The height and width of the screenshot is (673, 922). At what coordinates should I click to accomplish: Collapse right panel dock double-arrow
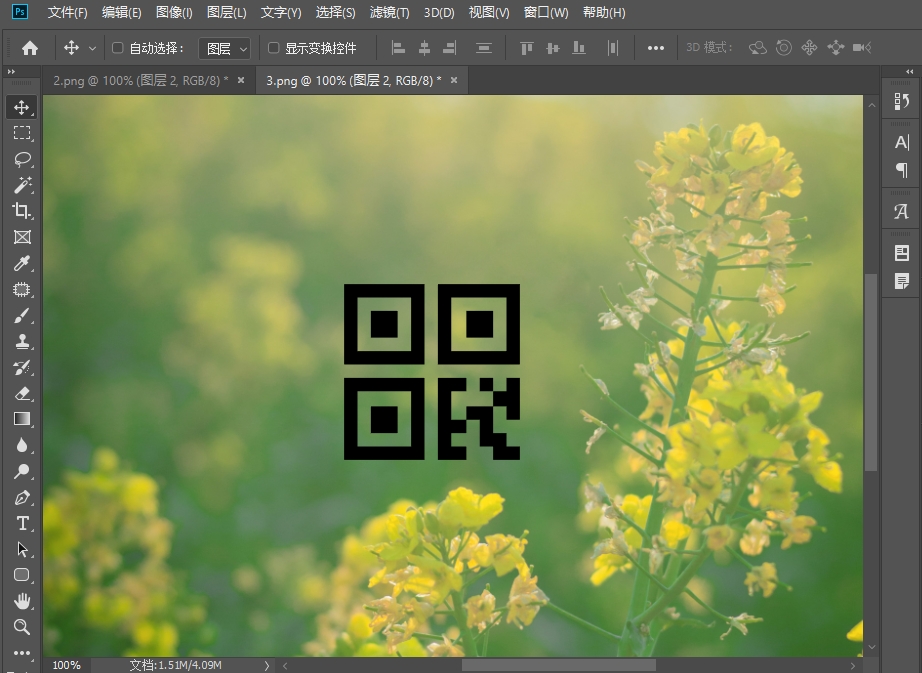(x=910, y=71)
